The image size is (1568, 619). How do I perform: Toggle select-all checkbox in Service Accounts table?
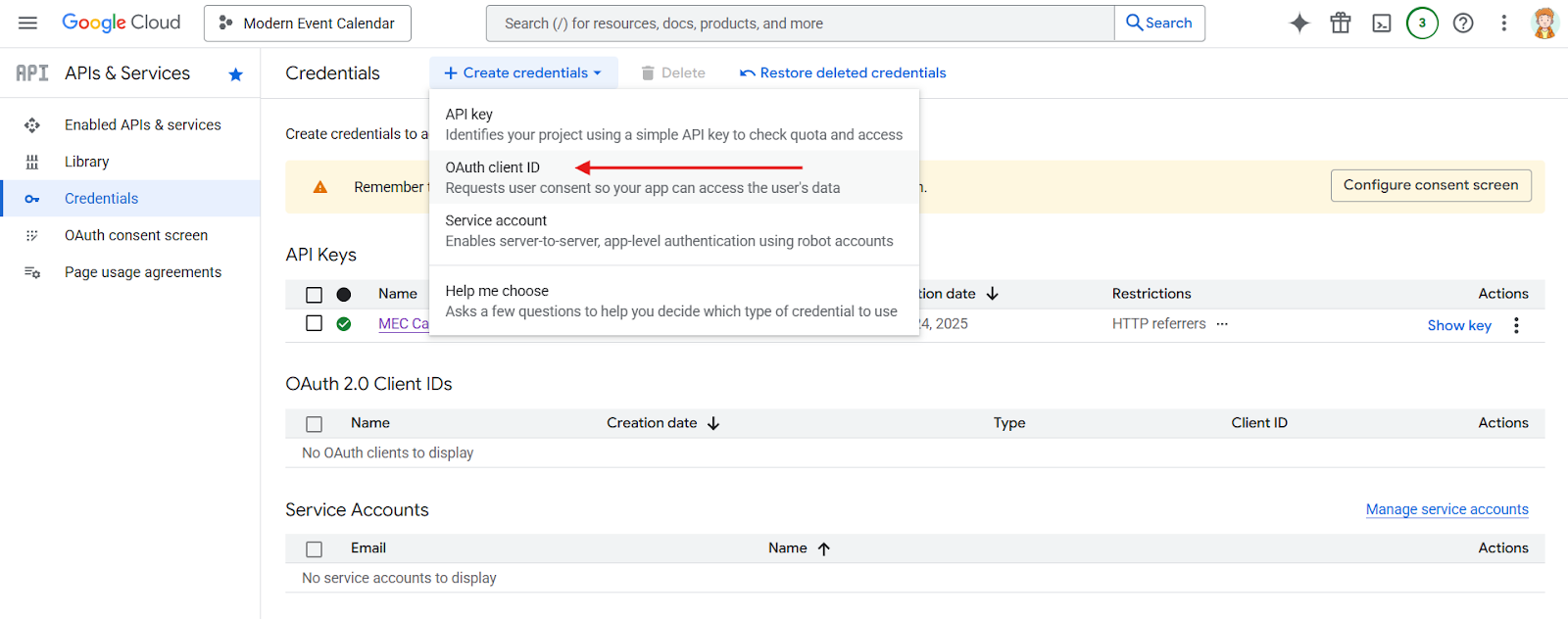click(314, 549)
